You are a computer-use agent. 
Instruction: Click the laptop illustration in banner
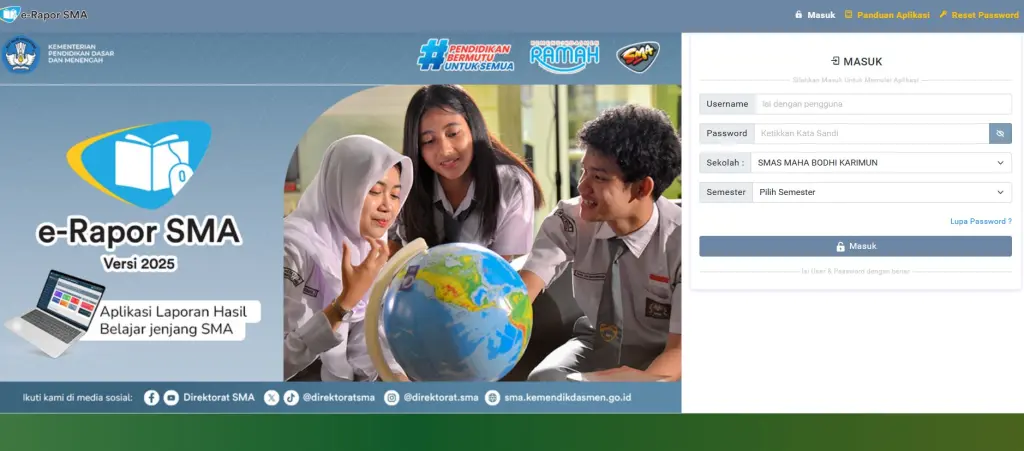point(55,313)
